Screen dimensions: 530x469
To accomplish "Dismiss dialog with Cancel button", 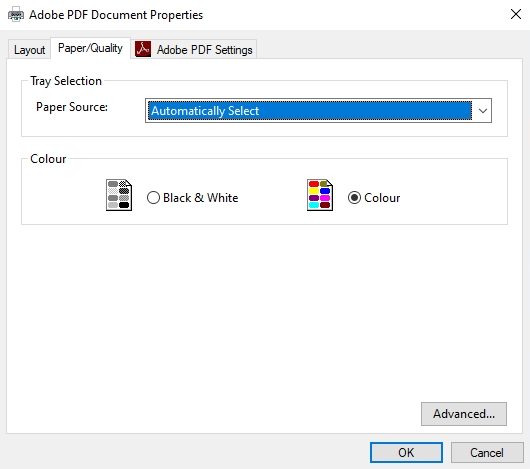I will (x=487, y=452).
